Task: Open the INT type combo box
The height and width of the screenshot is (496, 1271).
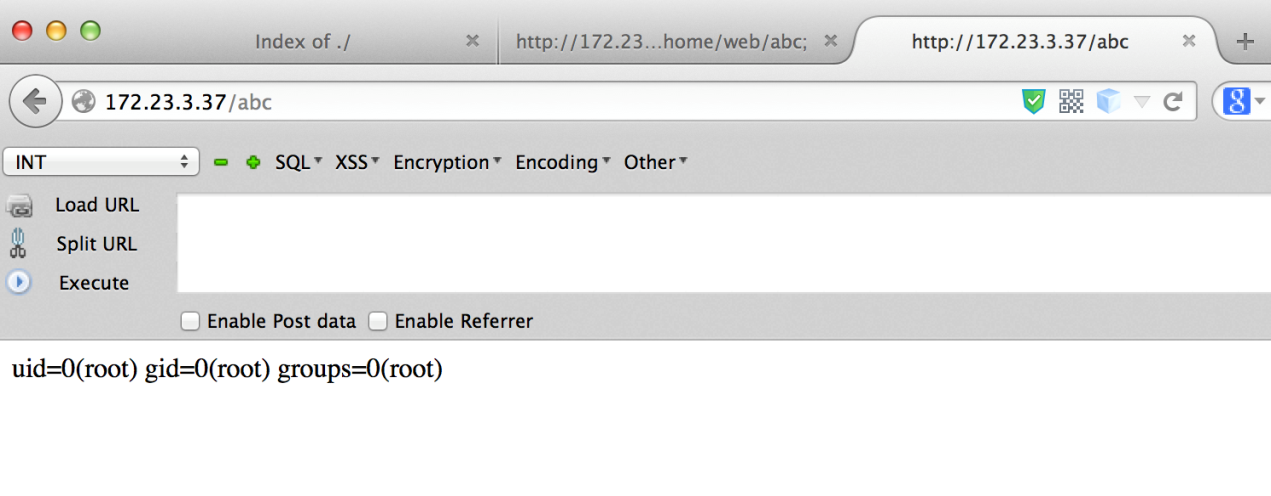Action: click(102, 162)
